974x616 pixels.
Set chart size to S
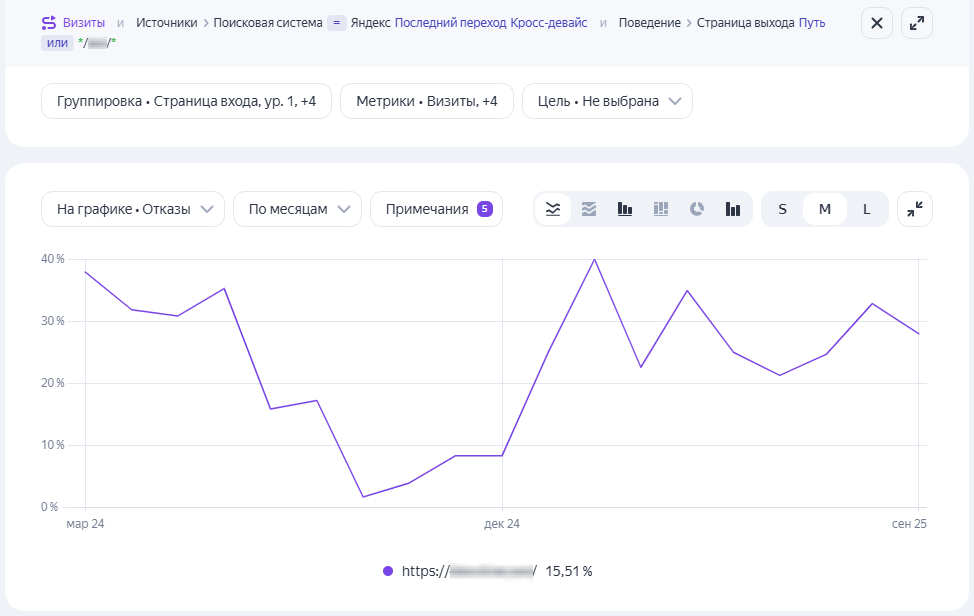(x=782, y=209)
